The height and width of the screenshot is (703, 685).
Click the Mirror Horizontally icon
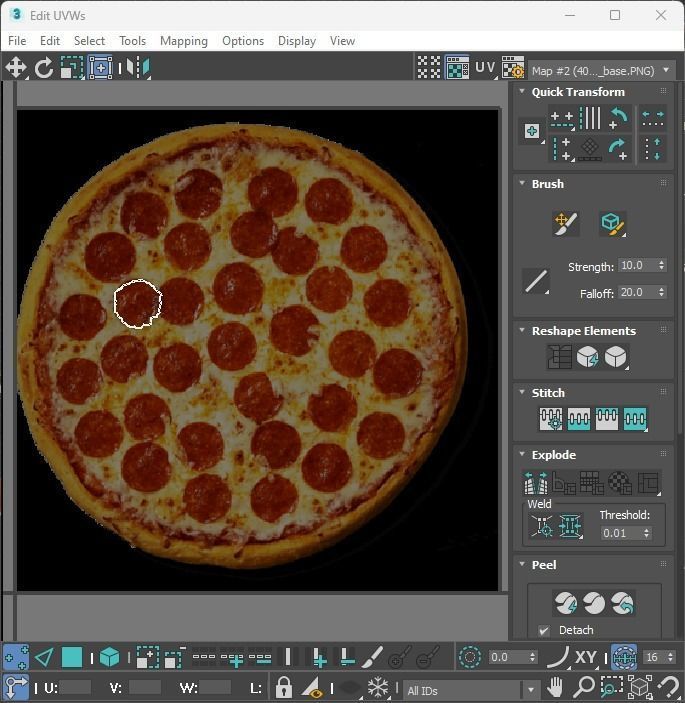tap(138, 68)
